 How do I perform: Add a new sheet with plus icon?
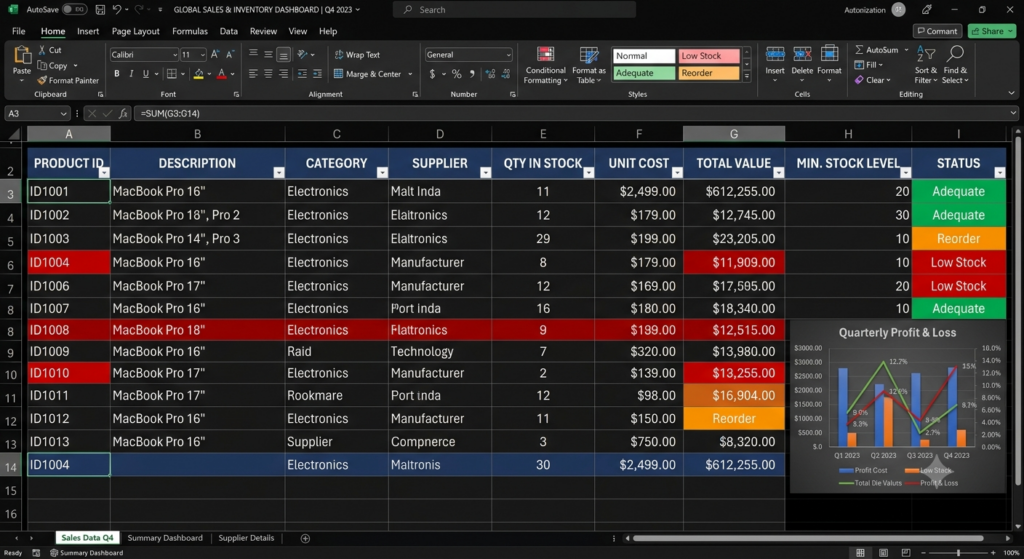point(305,538)
